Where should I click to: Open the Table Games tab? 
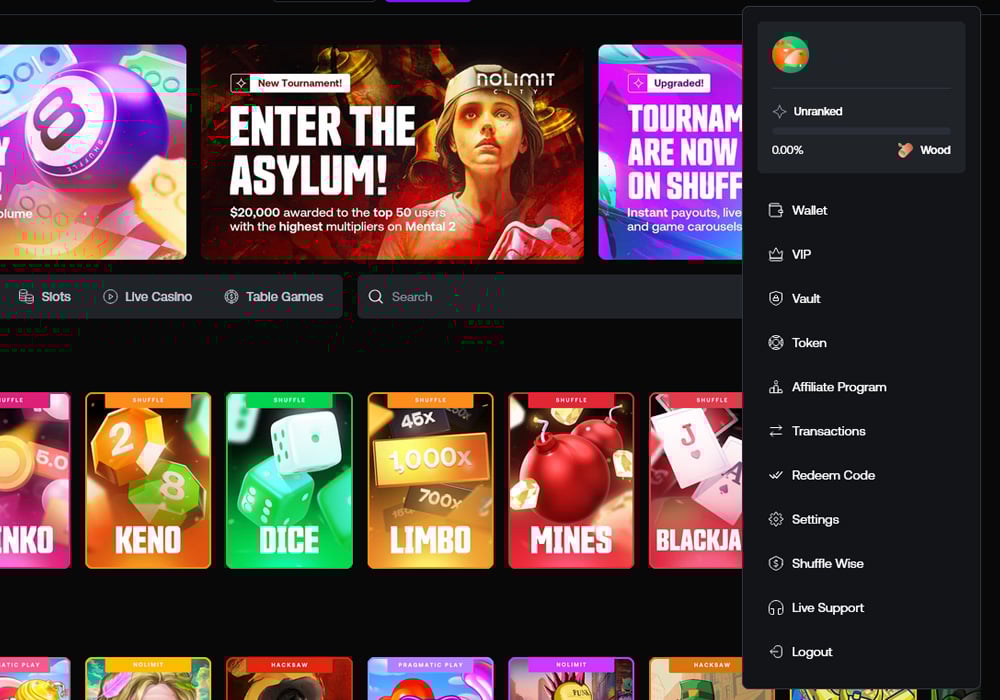click(x=273, y=297)
